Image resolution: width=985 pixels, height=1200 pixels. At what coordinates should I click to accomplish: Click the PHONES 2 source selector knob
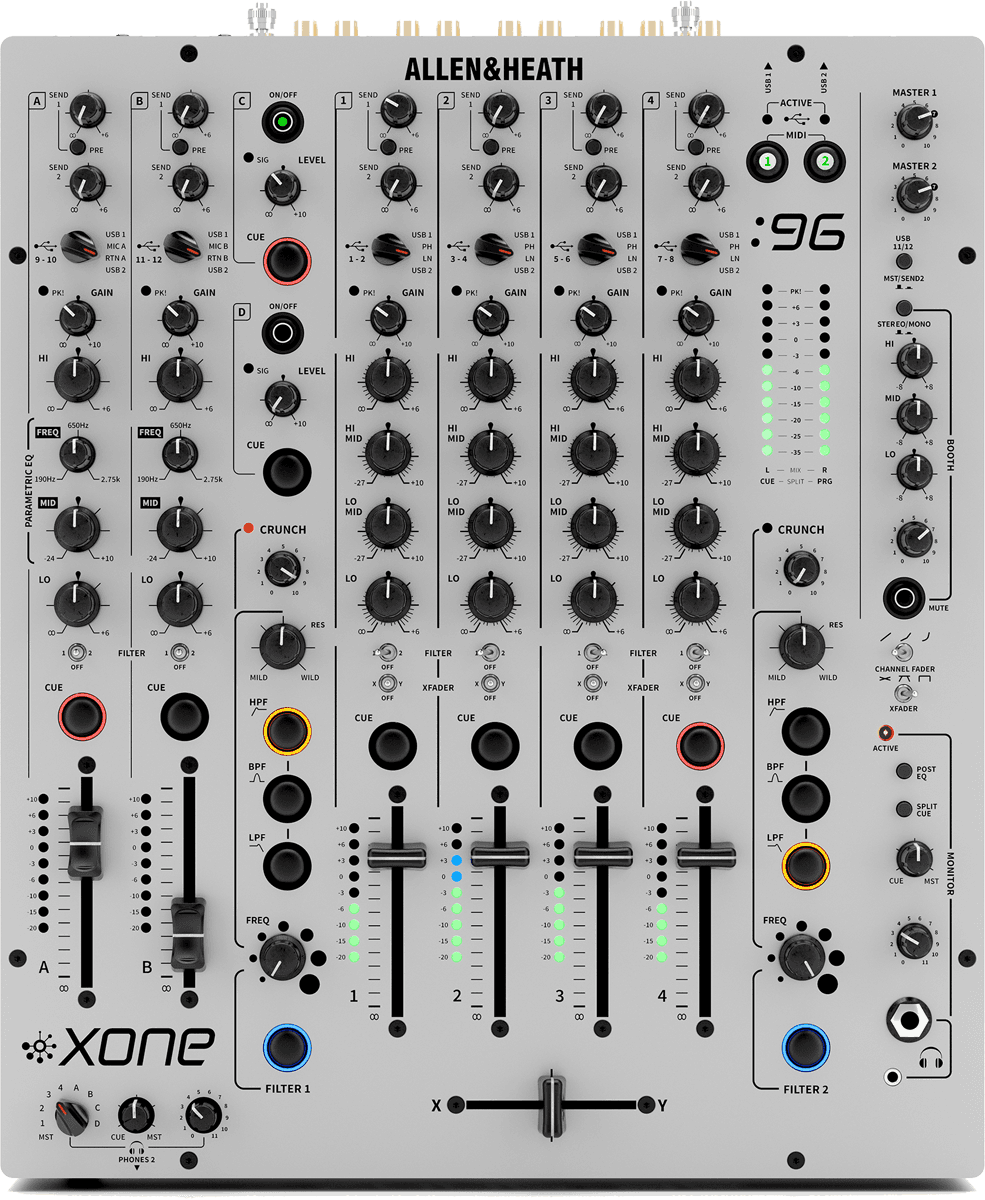[69, 1116]
